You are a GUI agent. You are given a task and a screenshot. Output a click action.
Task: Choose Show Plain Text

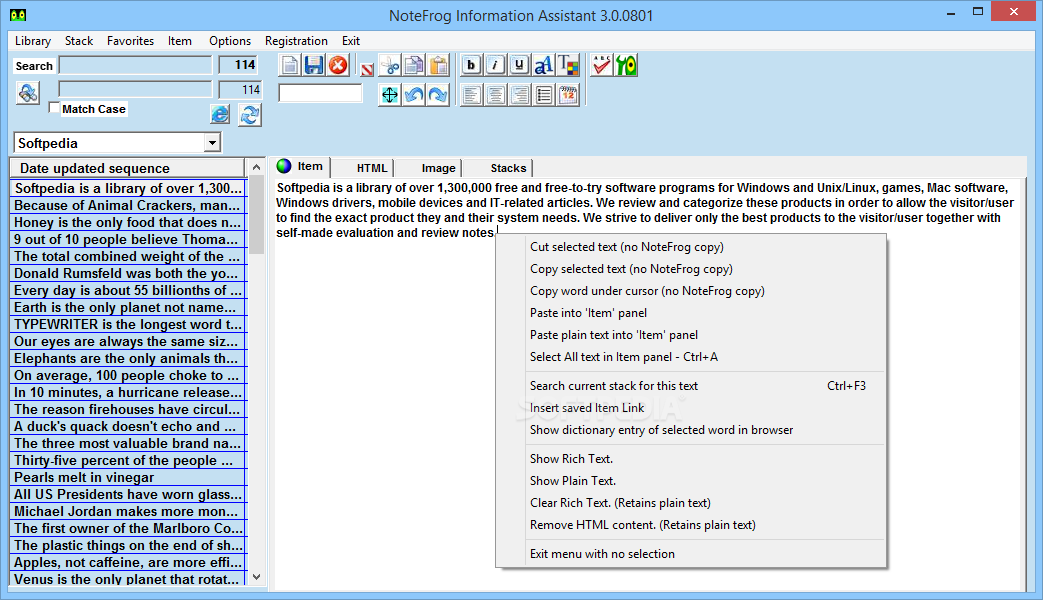(x=690, y=480)
